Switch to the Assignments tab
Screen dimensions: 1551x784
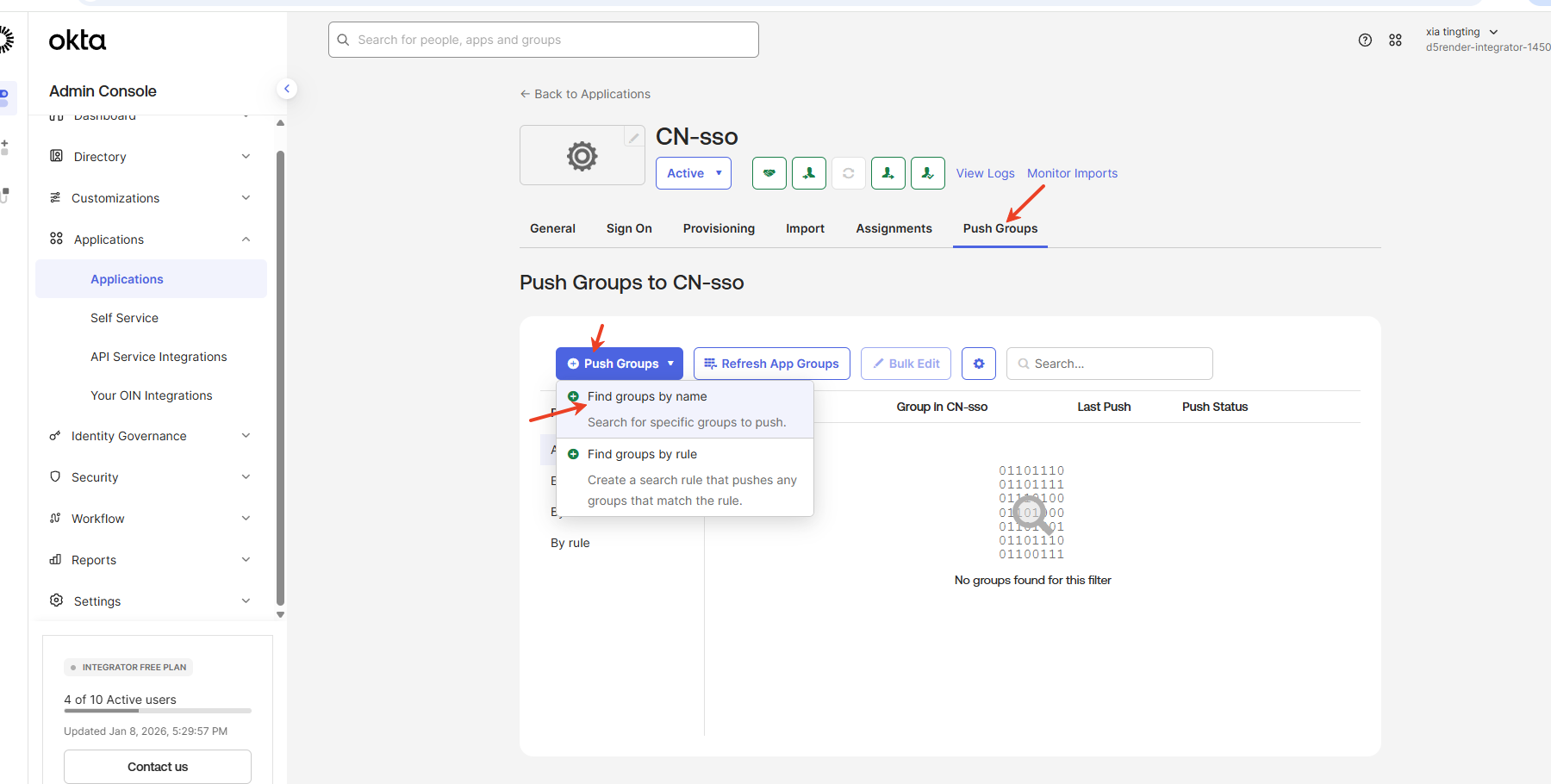click(x=894, y=228)
